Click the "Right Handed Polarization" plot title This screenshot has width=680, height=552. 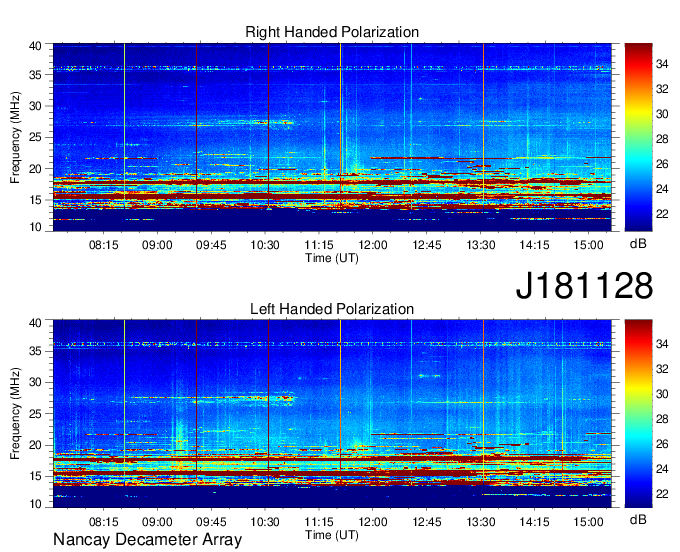point(332,32)
